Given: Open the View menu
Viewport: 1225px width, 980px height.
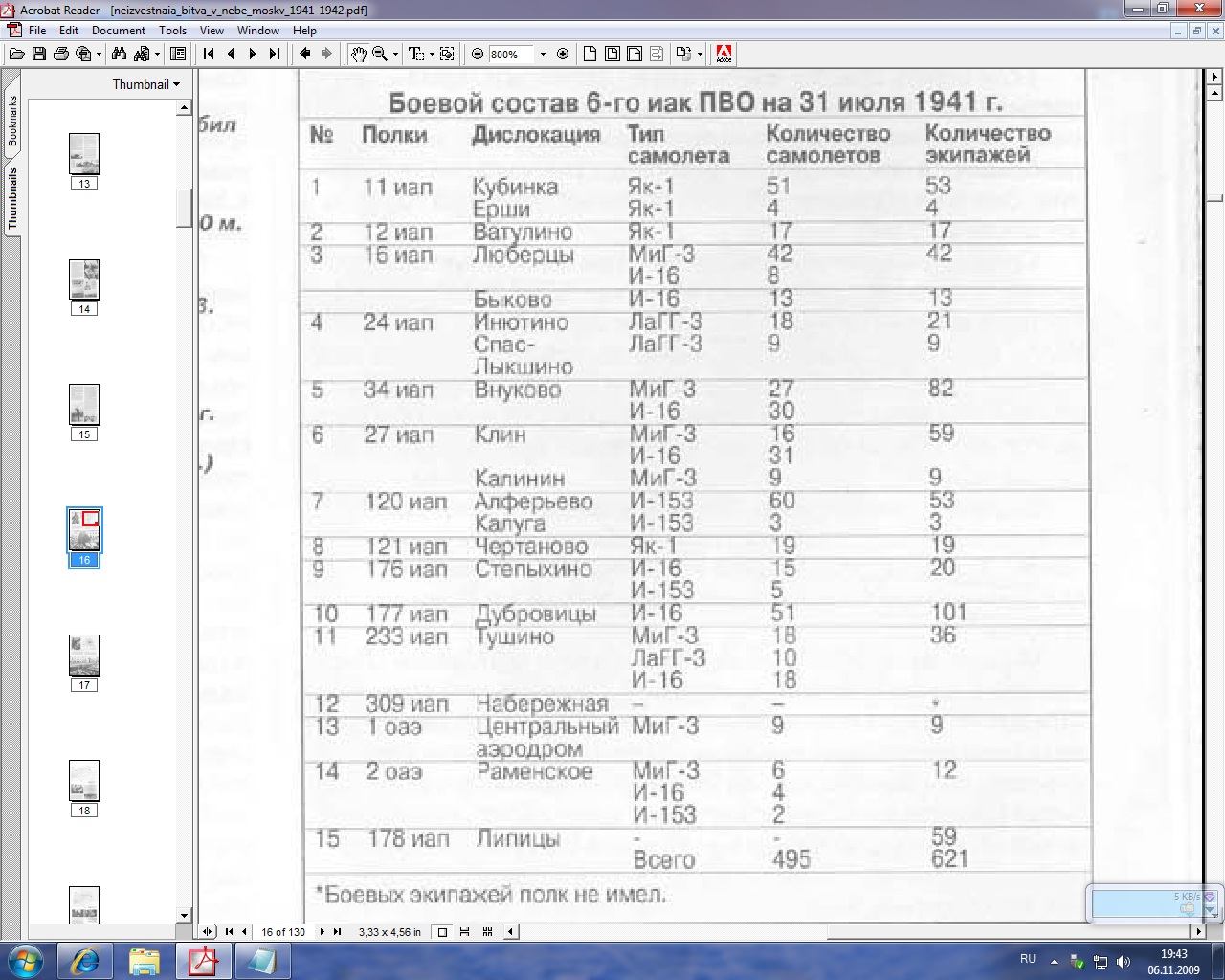Looking at the screenshot, I should (x=212, y=31).
